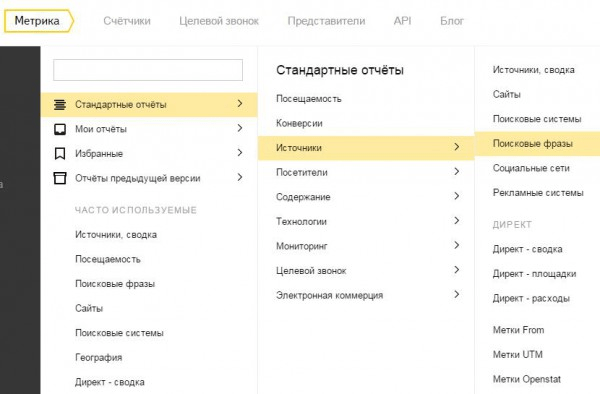
Task: Select Мои отчёты menu item
Action: click(x=149, y=129)
